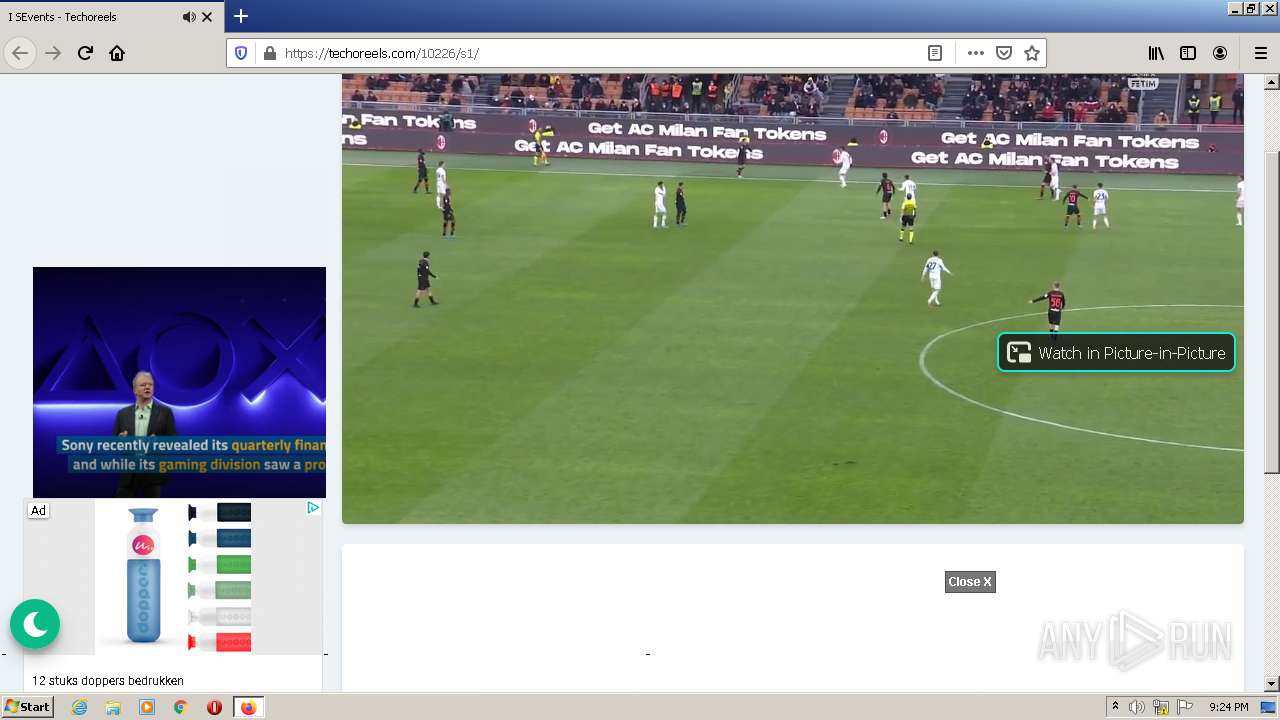Screen dimensions: 1280x720
Task: Open the Firefox hamburger menu
Action: point(1260,53)
